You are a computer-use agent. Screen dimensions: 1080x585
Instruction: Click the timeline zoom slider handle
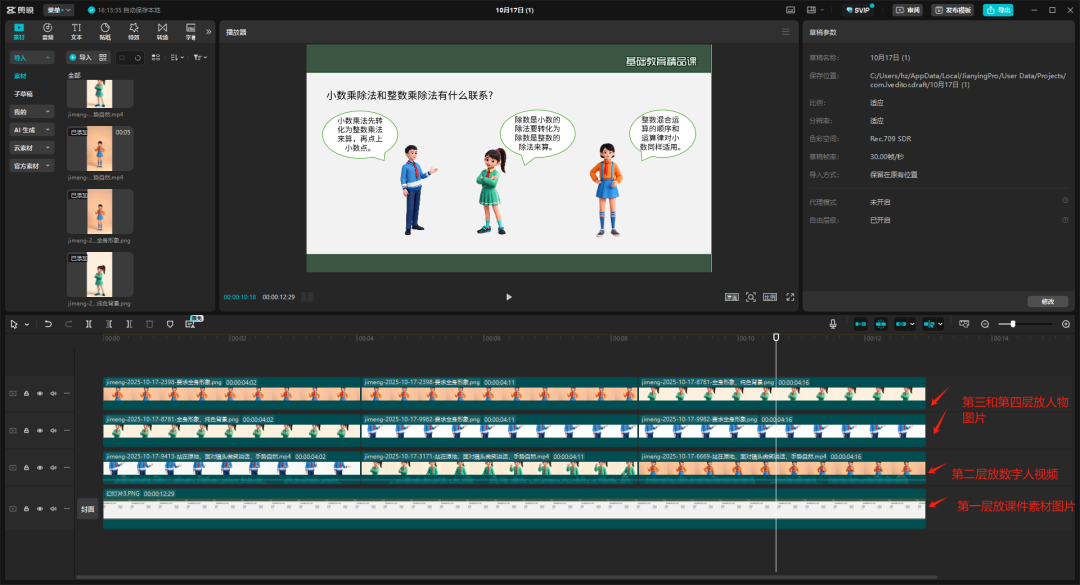pos(1013,324)
